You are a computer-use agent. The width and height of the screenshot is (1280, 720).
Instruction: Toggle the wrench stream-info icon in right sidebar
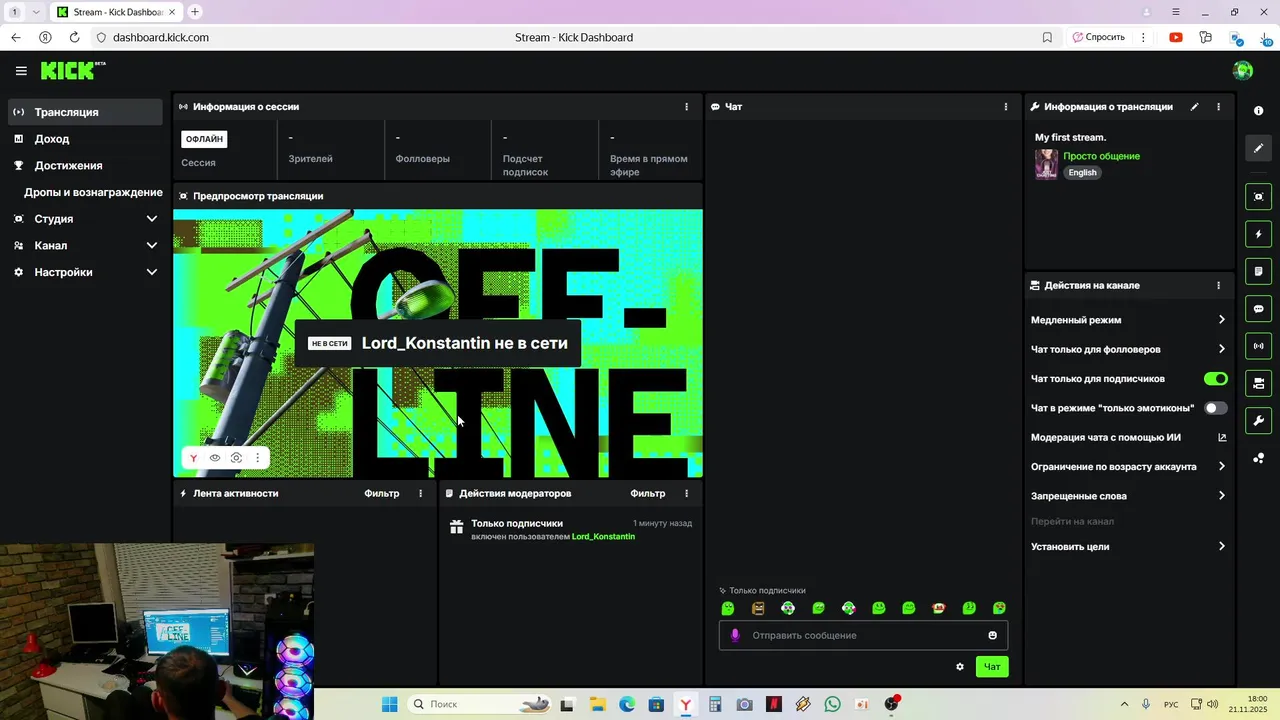(1259, 420)
